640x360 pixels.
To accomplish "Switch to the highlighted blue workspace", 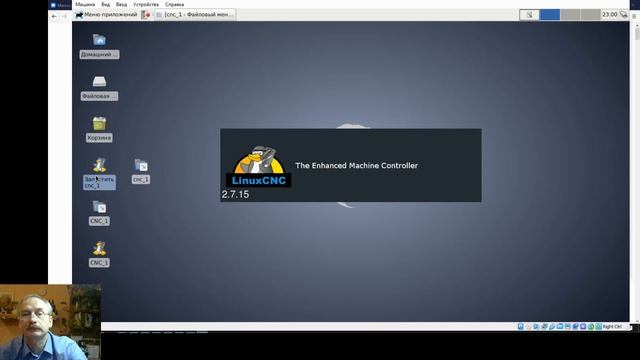I will [550, 15].
